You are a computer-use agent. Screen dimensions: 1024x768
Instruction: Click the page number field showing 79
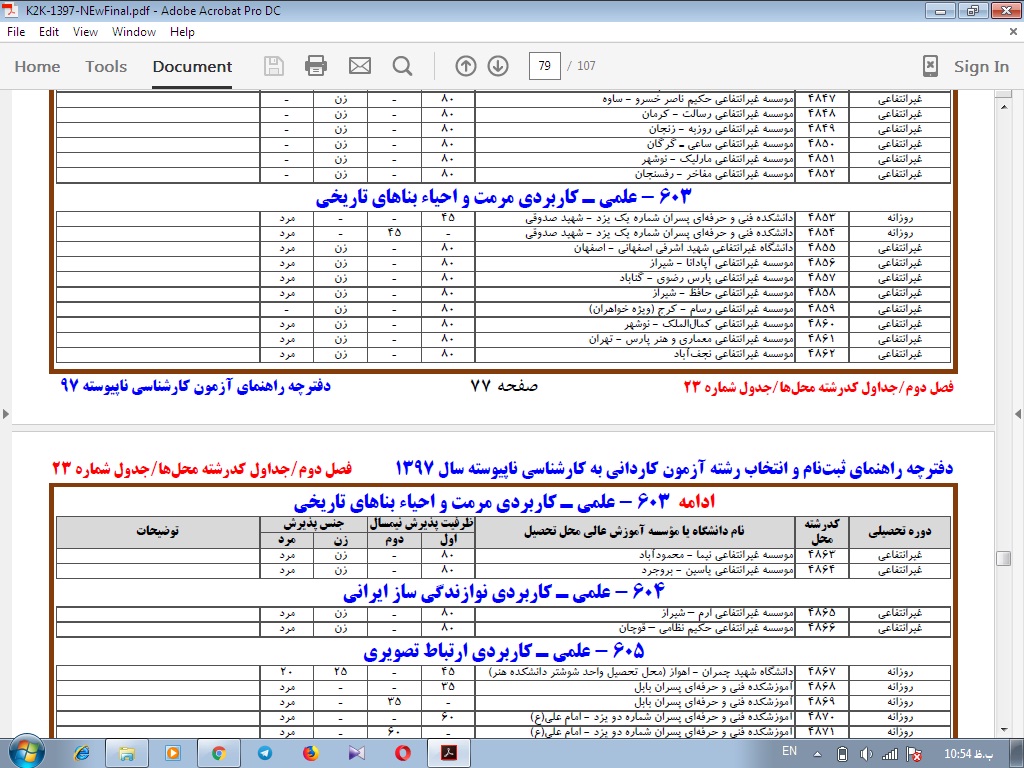[x=545, y=66]
